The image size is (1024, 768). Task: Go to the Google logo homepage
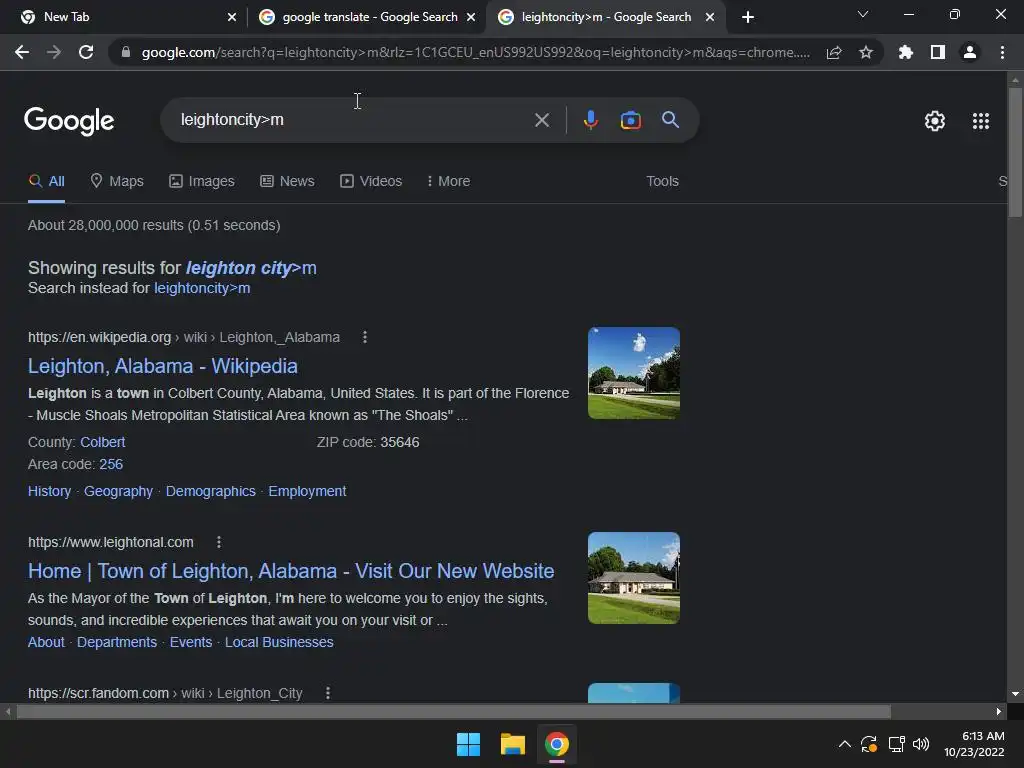pos(69,121)
